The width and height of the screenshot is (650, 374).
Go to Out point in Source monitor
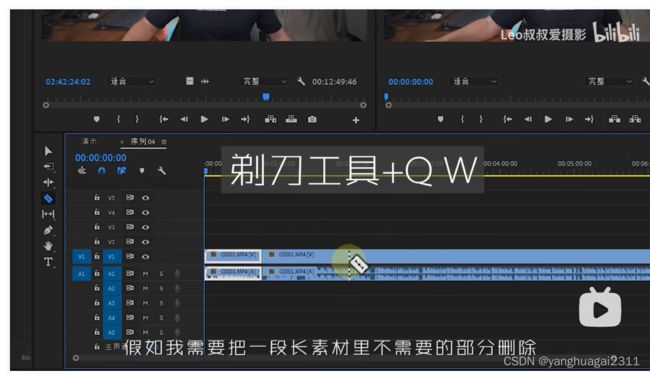point(245,119)
